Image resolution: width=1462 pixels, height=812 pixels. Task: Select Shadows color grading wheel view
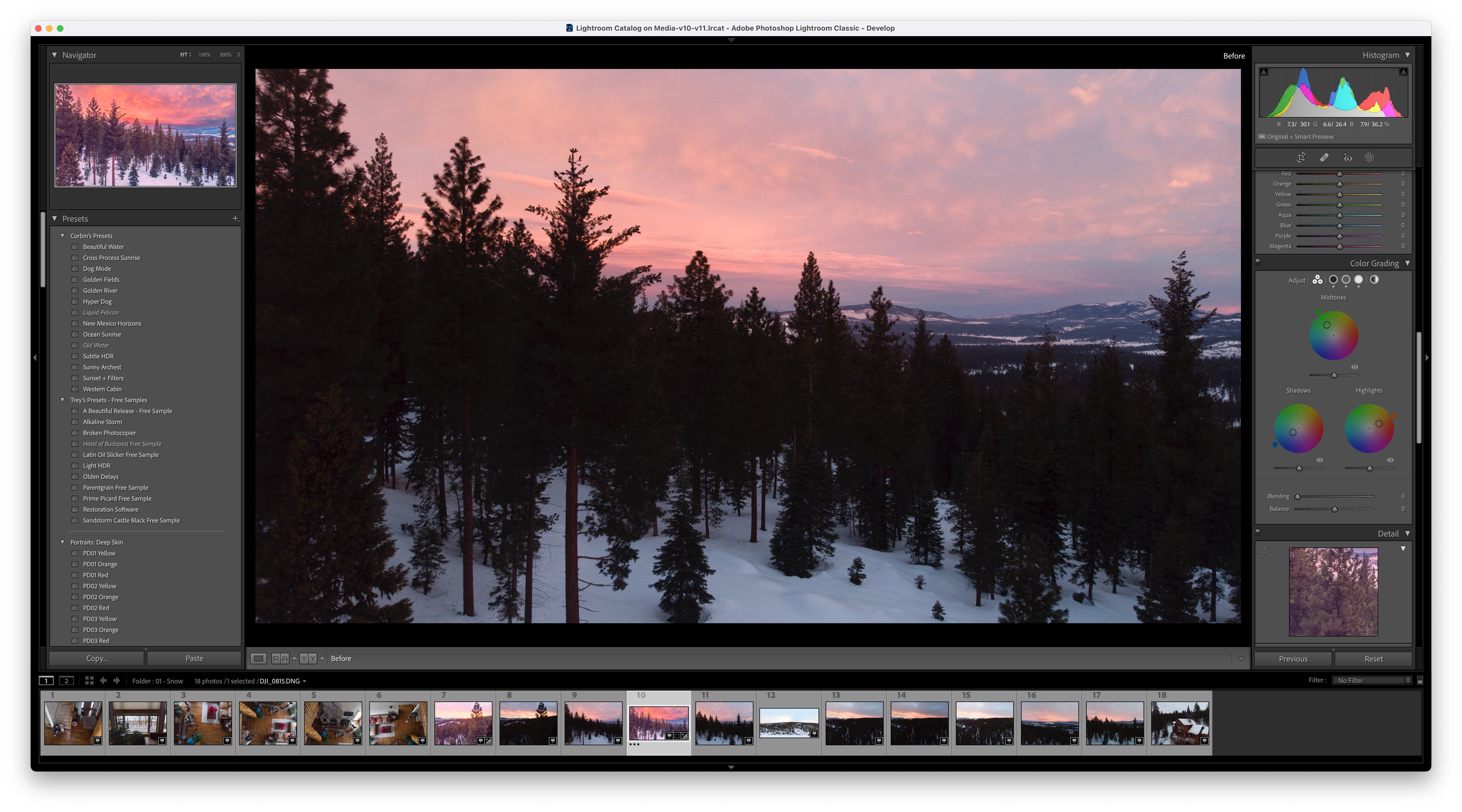1333,280
